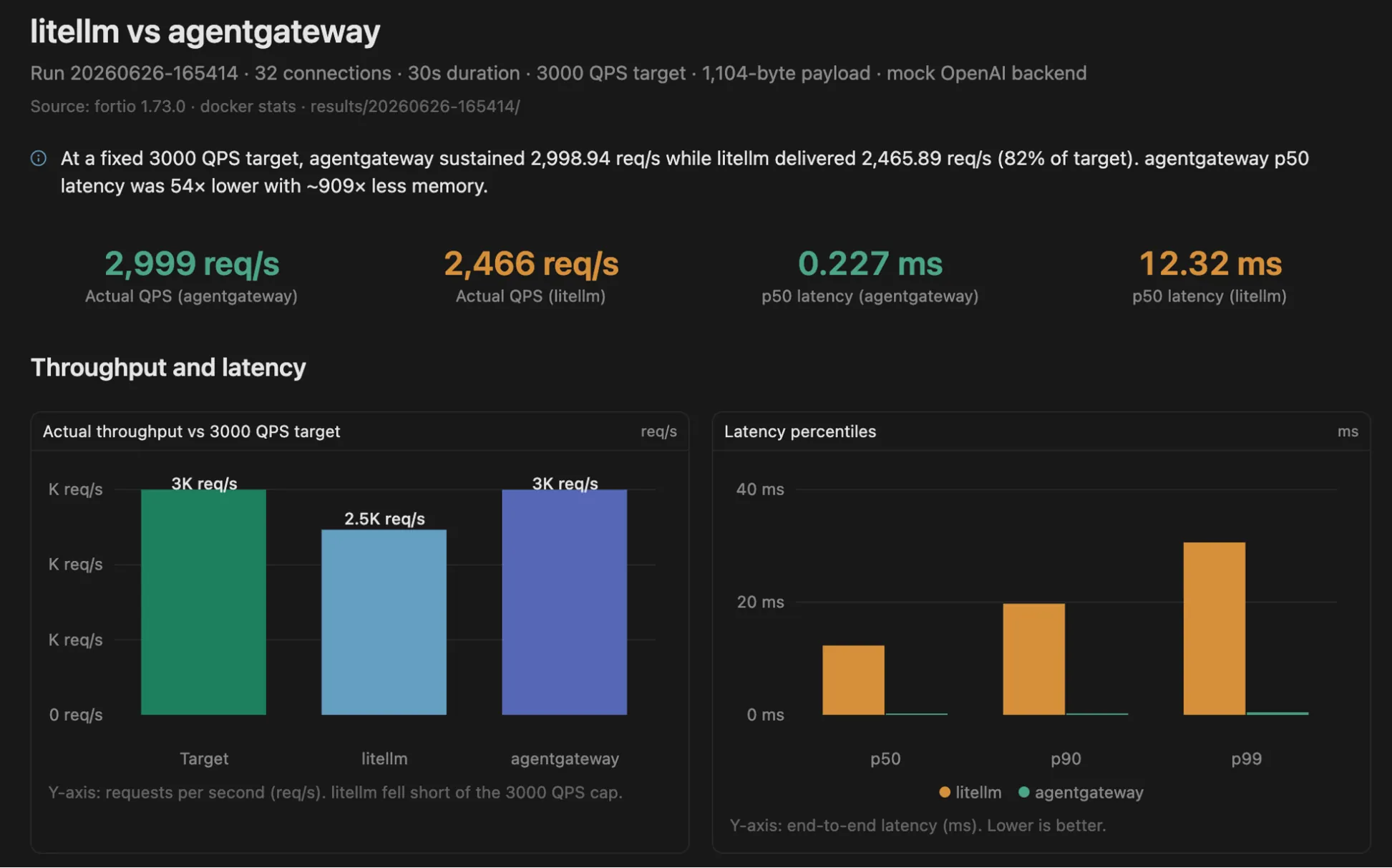1392x868 pixels.
Task: Click the 'Source: fortio 1.73.0' line
Action: [x=275, y=107]
